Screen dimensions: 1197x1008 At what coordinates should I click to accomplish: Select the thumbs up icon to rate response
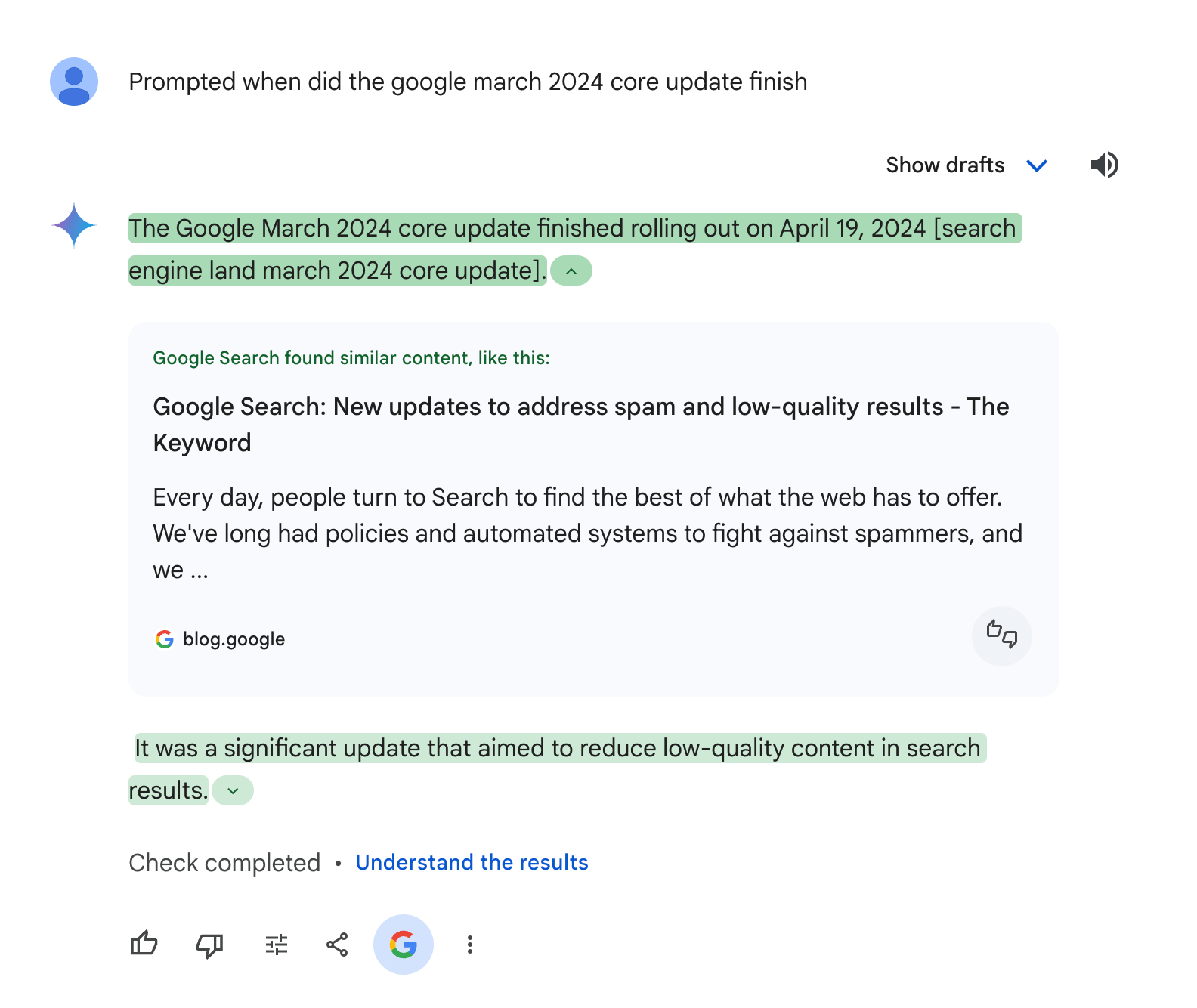(144, 945)
